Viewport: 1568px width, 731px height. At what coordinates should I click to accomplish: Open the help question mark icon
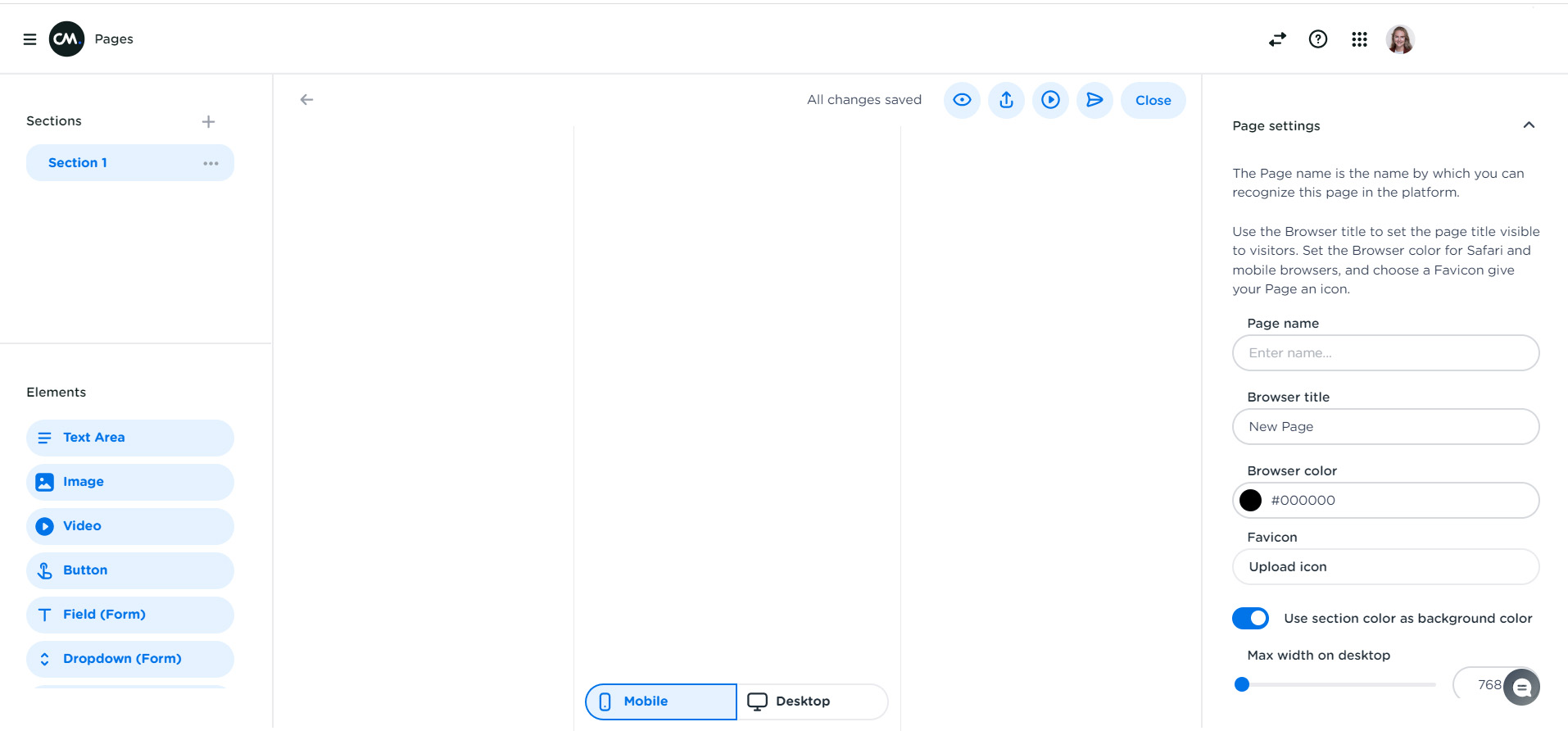[x=1317, y=39]
